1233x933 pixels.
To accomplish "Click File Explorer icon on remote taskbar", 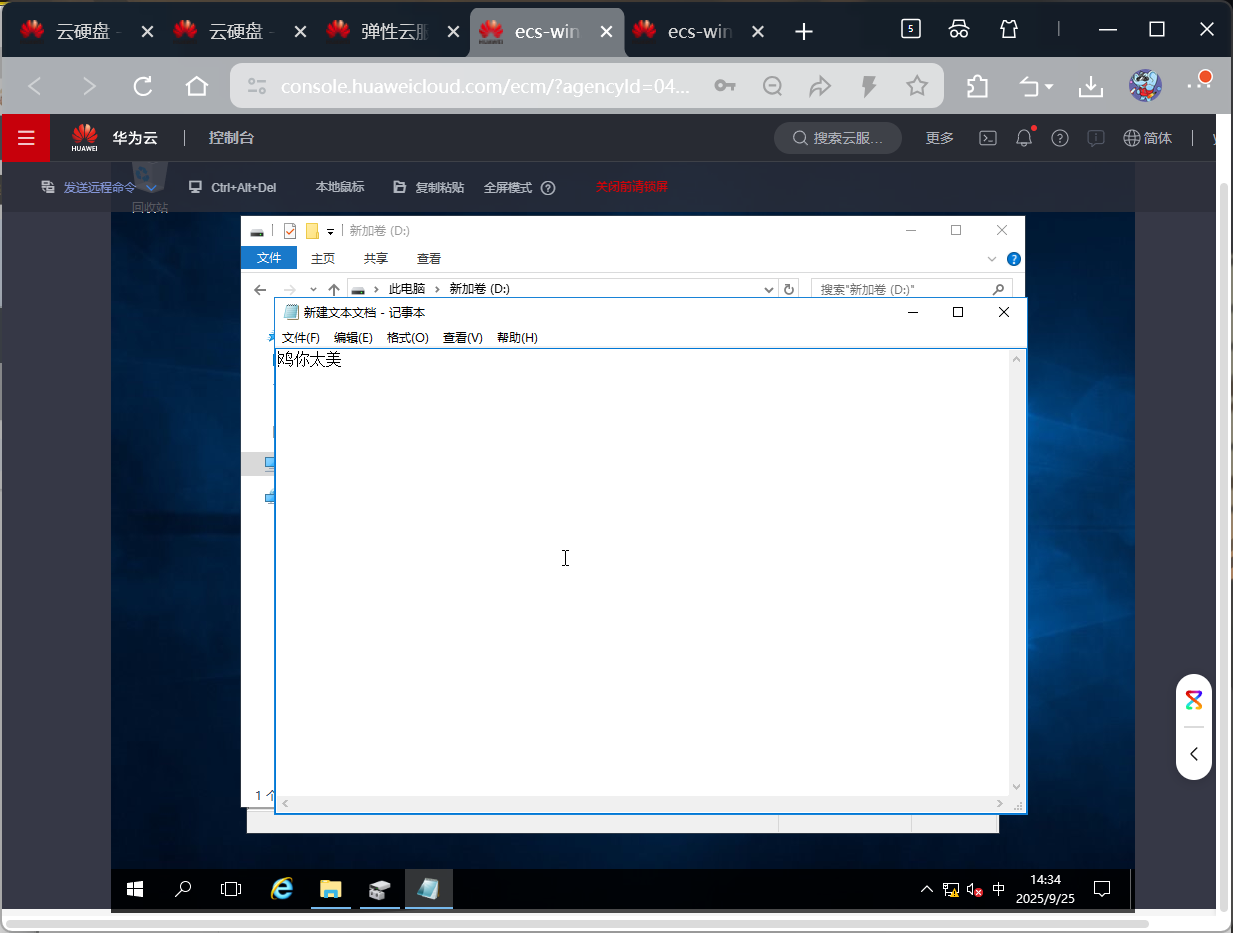I will (331, 888).
